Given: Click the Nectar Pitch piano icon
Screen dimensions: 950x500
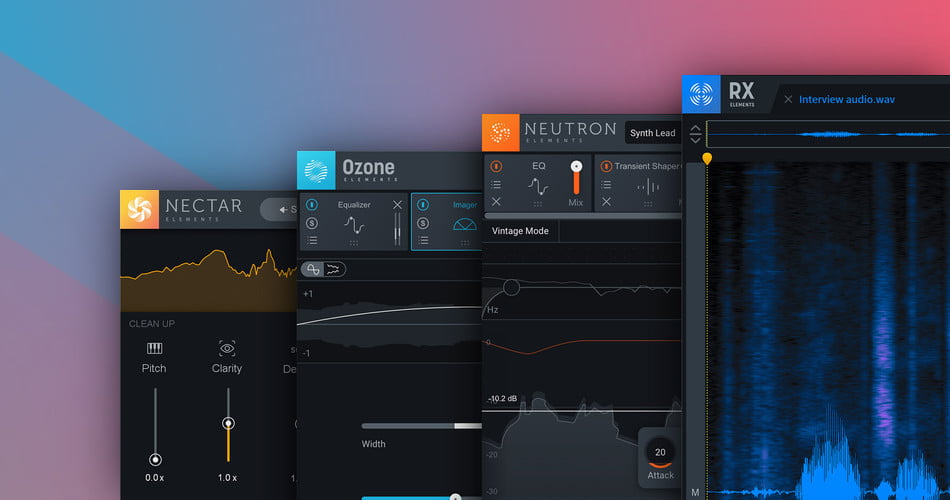Looking at the screenshot, I should [154, 348].
